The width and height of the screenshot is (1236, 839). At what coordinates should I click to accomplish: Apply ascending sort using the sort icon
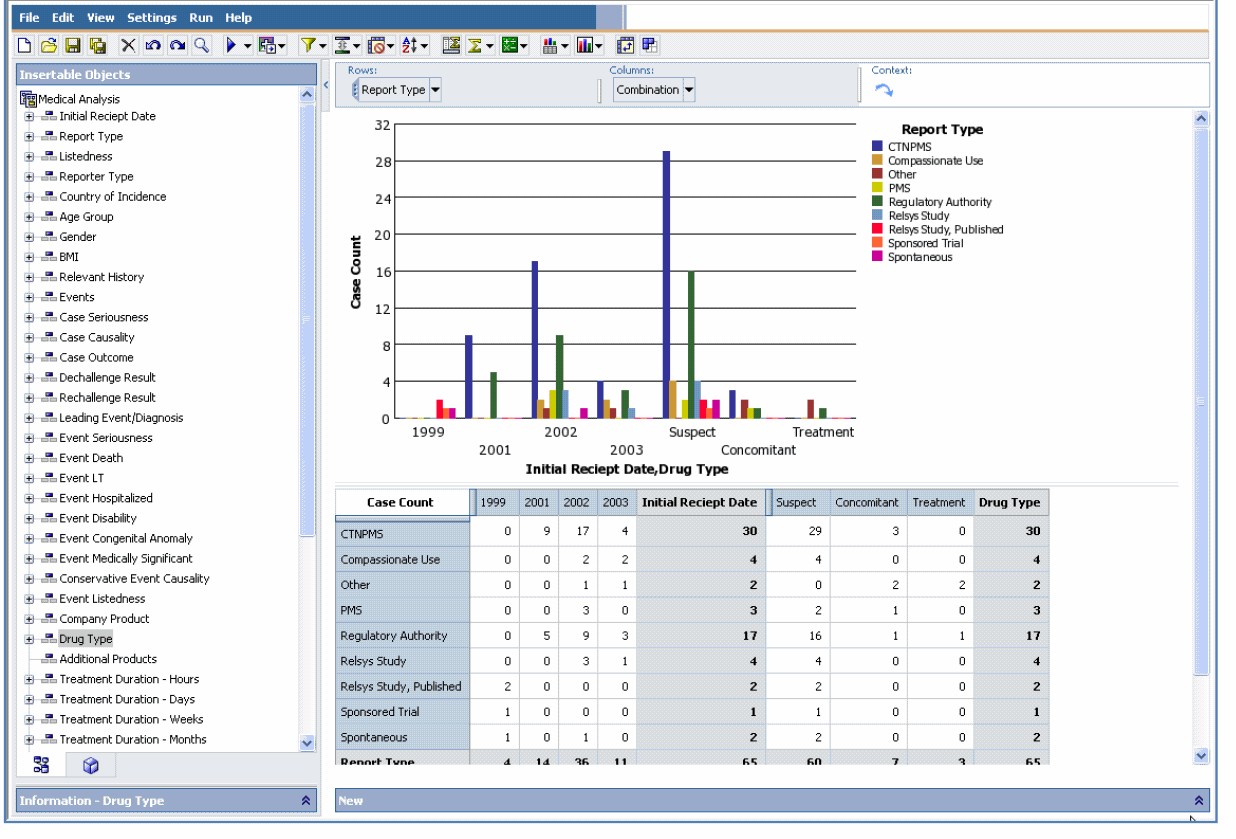(x=408, y=45)
